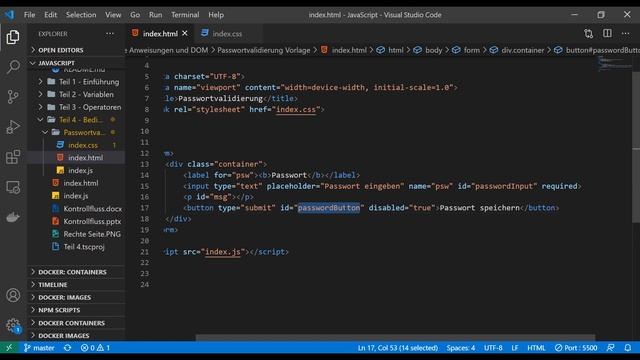Image resolution: width=640 pixels, height=360 pixels.
Task: Open the Extensions view
Action: click(x=13, y=157)
